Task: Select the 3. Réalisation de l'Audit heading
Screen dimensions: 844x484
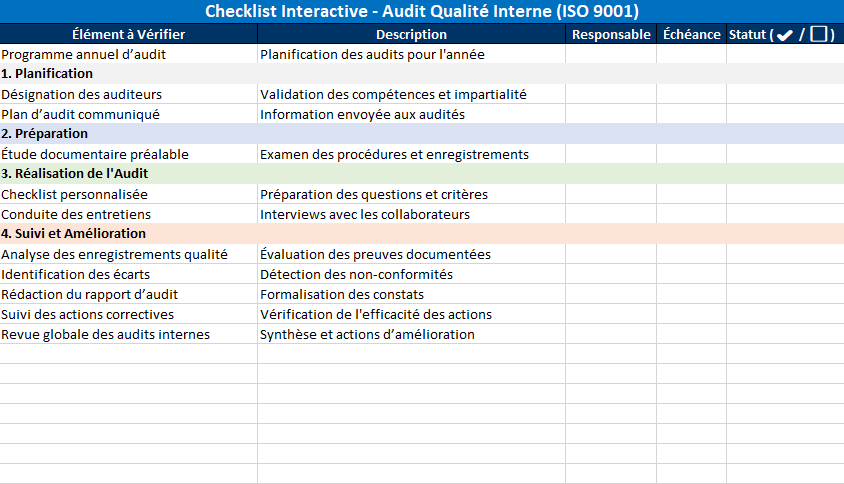Action: click(75, 174)
